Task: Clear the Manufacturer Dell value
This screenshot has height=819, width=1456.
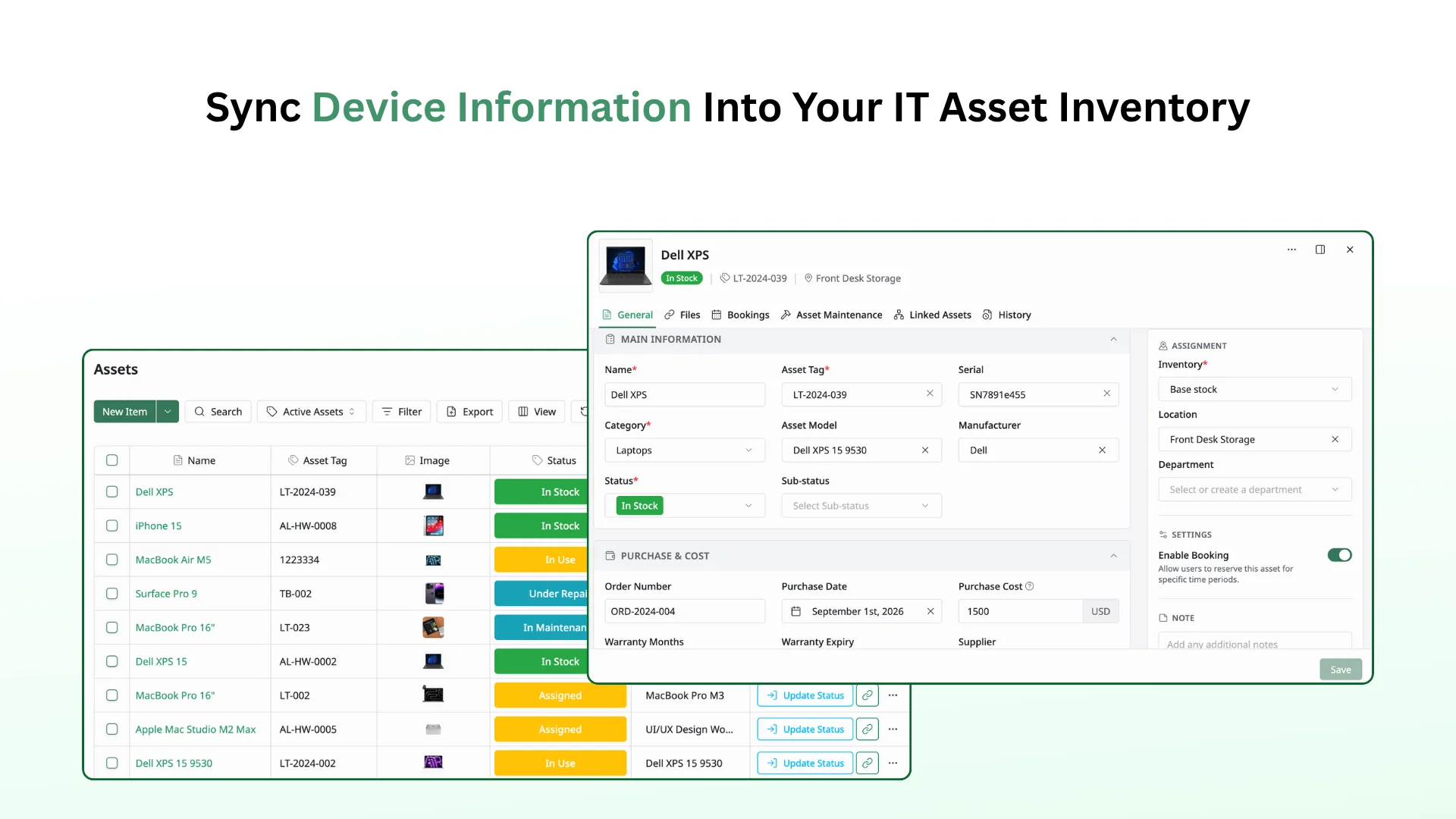Action: coord(1102,450)
